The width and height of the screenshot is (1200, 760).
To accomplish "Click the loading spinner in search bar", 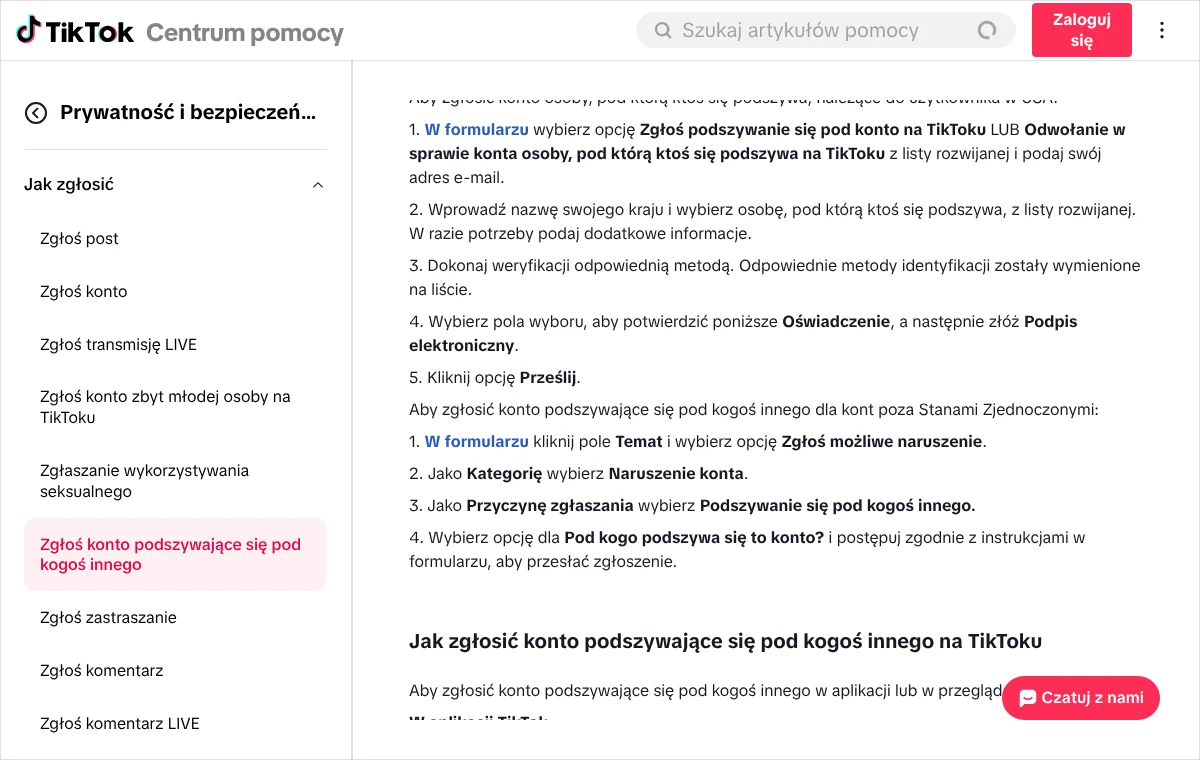I will (987, 30).
